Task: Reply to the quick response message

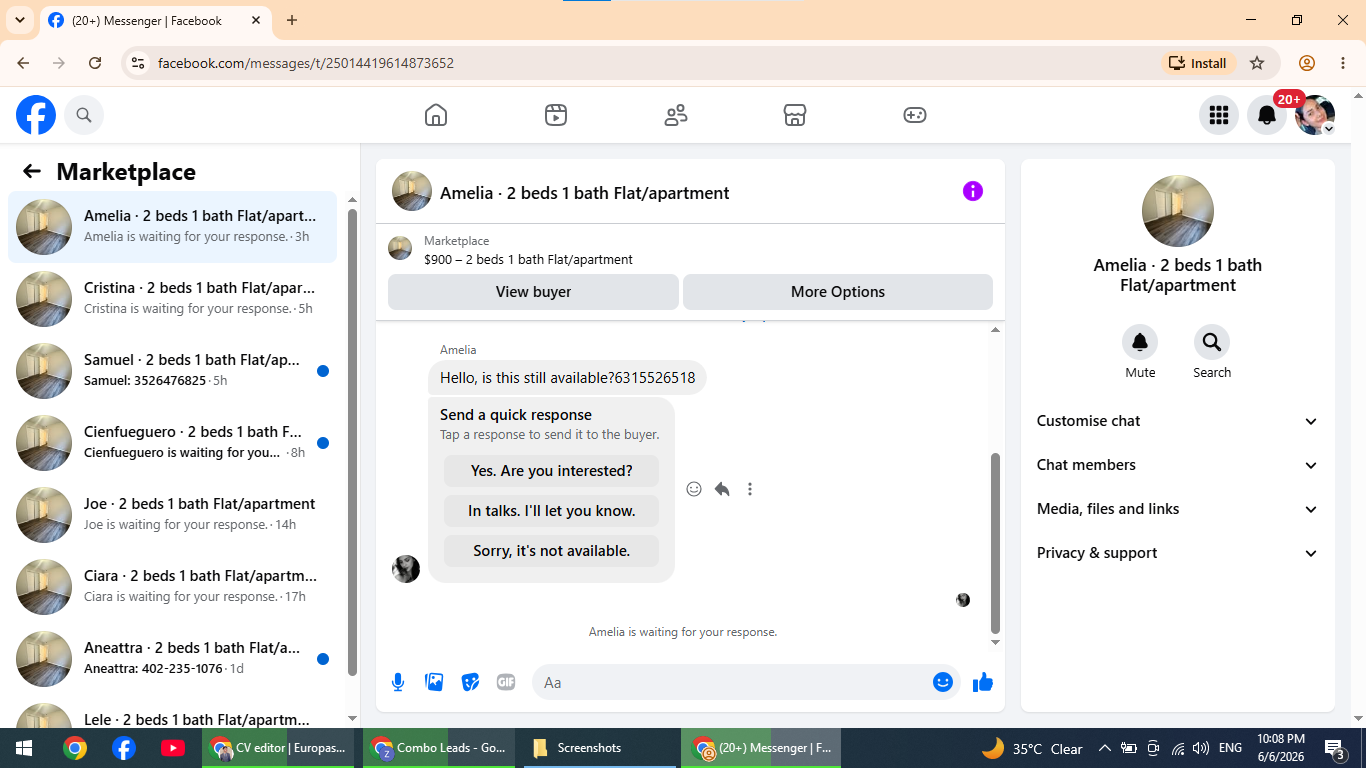Action: click(722, 489)
